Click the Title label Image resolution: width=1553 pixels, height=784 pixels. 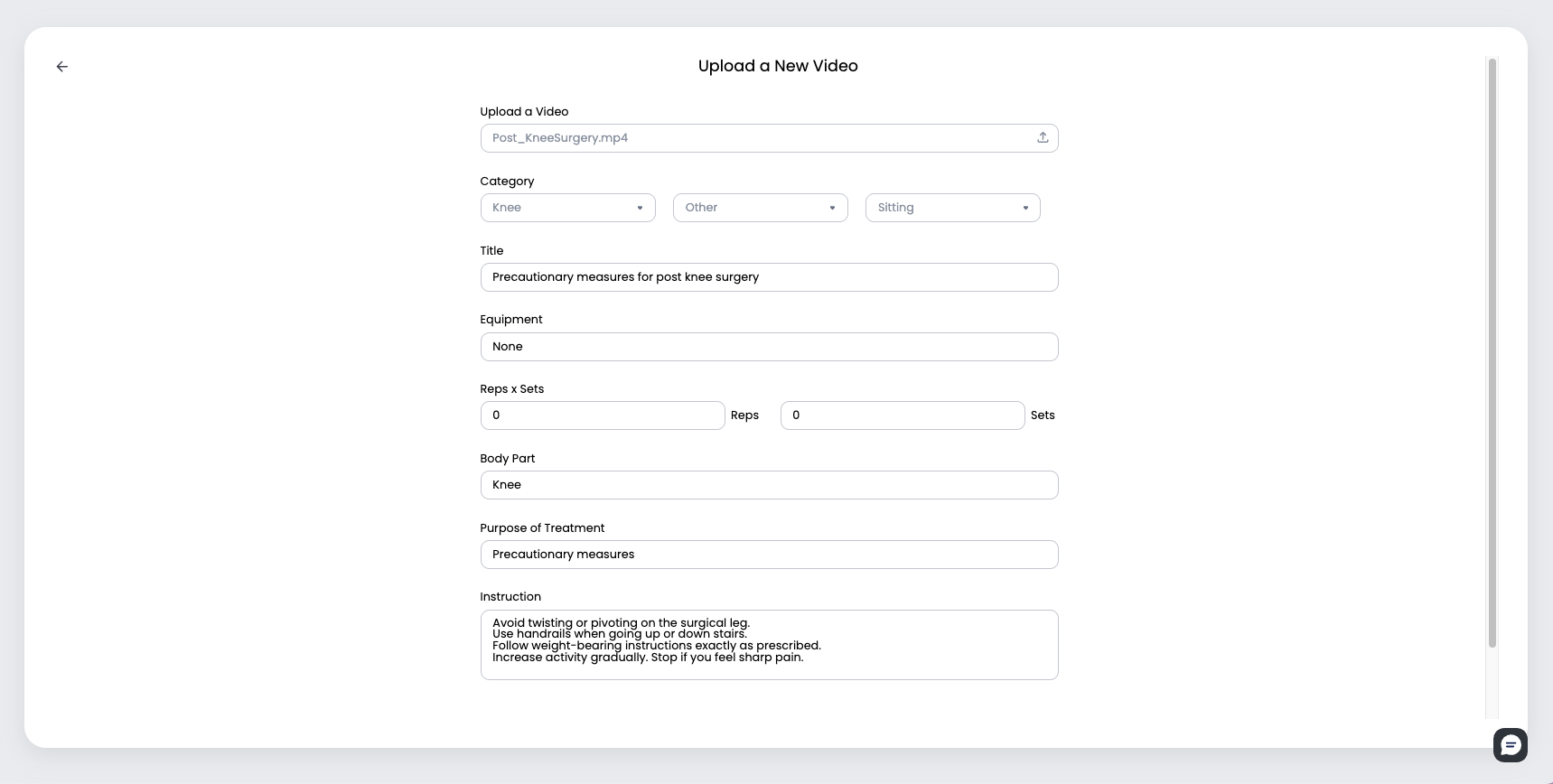pos(491,250)
